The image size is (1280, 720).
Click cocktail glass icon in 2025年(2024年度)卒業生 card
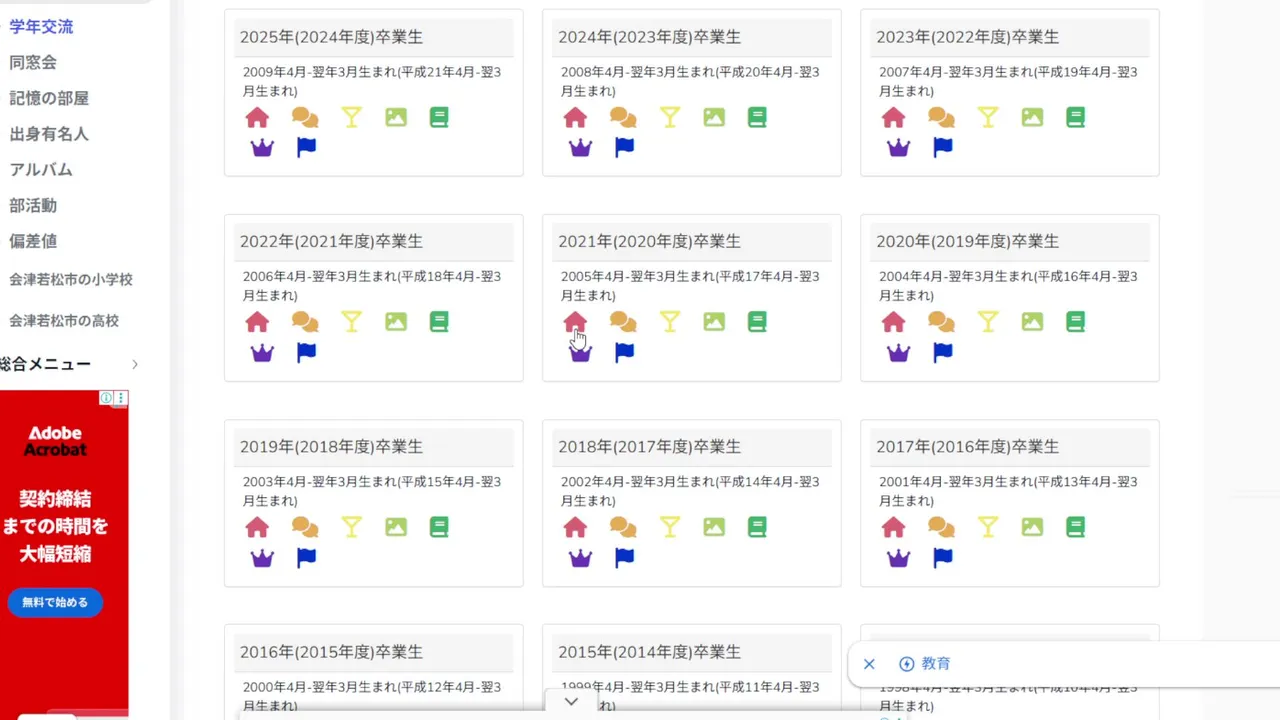(x=351, y=117)
